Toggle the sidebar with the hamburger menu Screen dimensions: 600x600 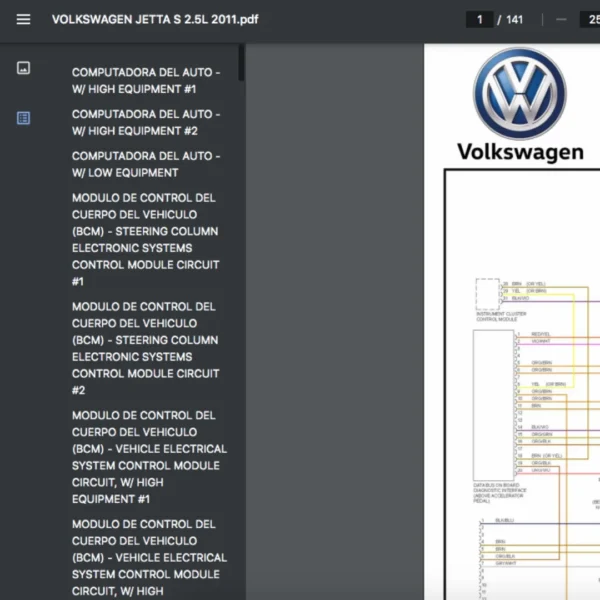(x=23, y=20)
